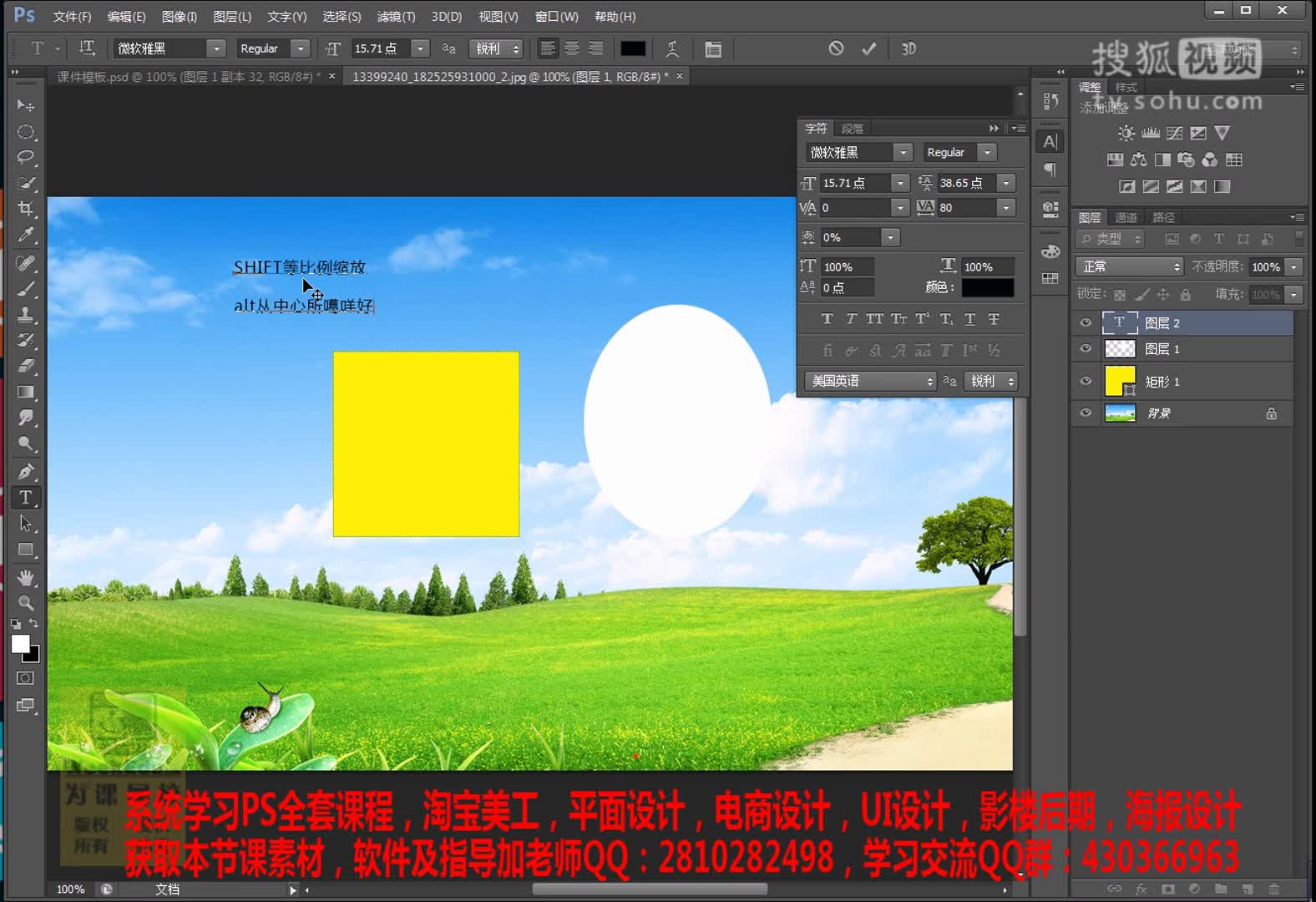Select the Zoom tool

(x=26, y=602)
